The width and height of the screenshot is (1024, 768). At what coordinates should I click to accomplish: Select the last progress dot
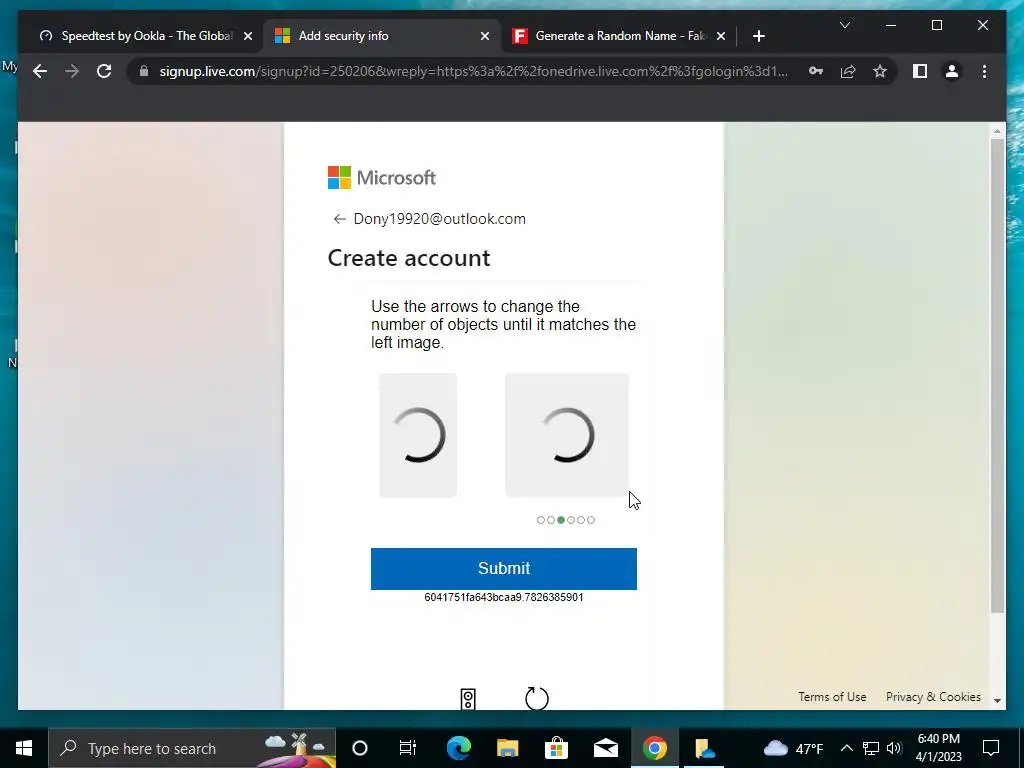click(591, 520)
